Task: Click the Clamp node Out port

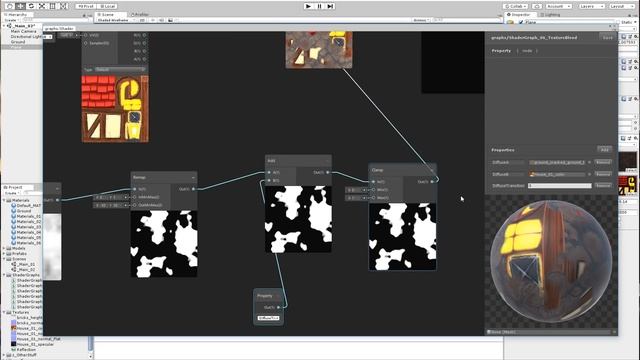Action: pos(432,182)
